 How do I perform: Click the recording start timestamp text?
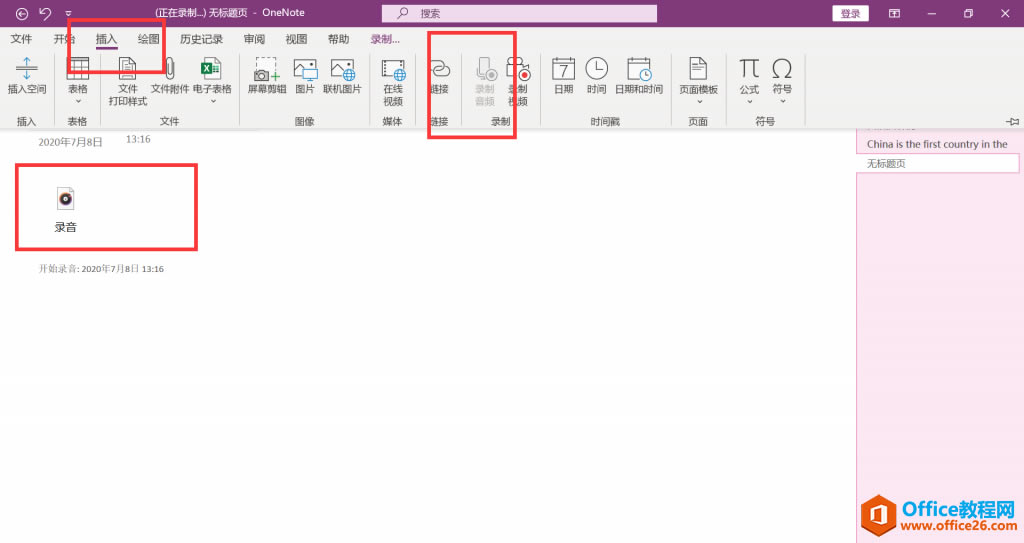(101, 269)
